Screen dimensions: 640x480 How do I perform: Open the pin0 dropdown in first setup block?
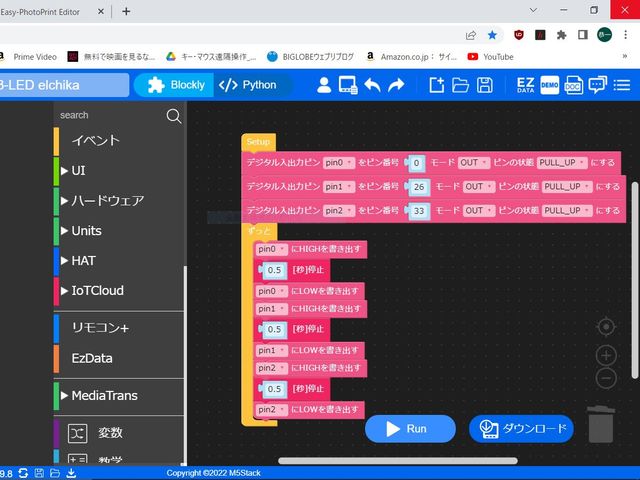point(339,163)
